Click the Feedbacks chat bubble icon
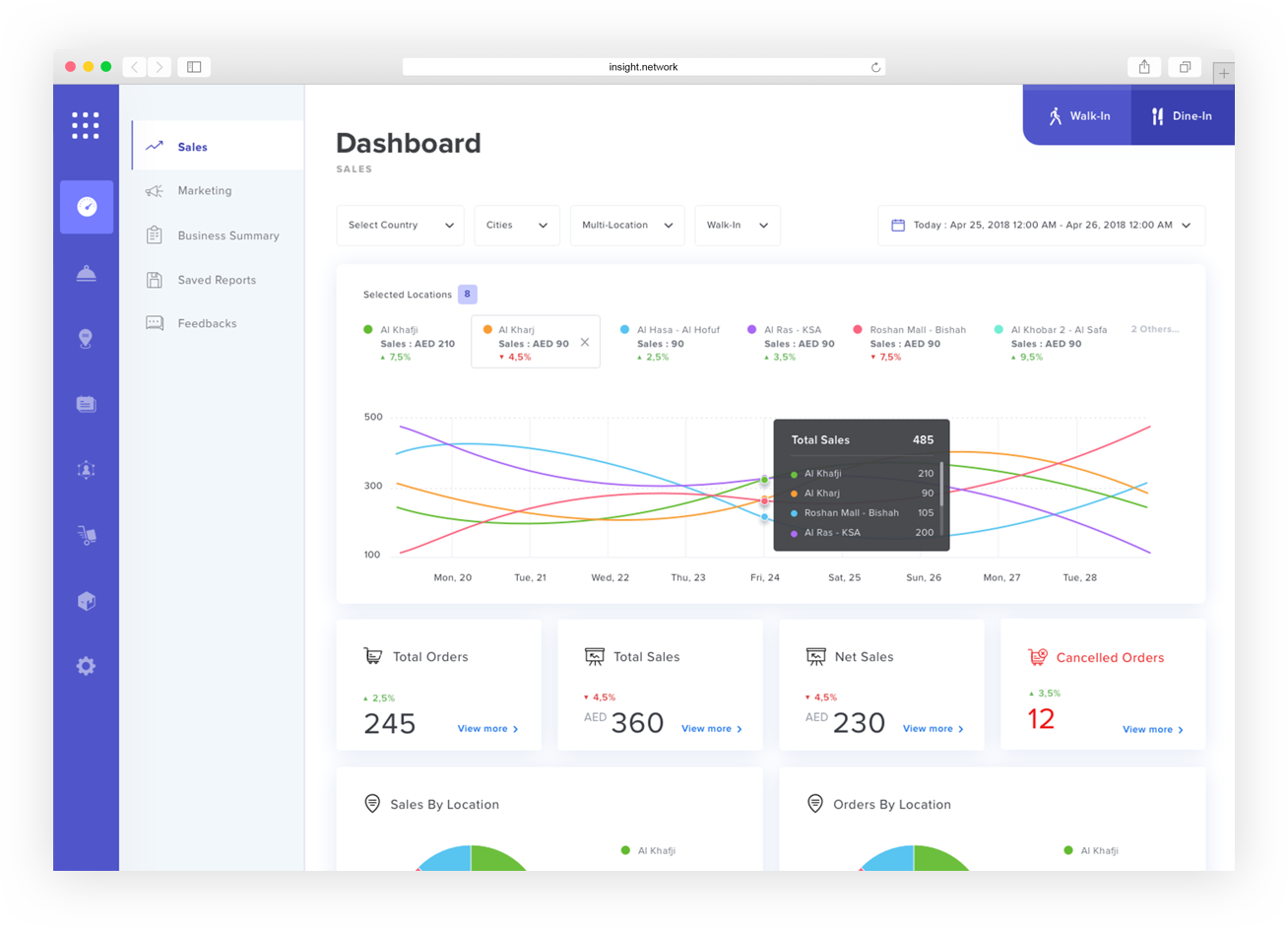Viewport: 1288px width, 928px height. [155, 323]
